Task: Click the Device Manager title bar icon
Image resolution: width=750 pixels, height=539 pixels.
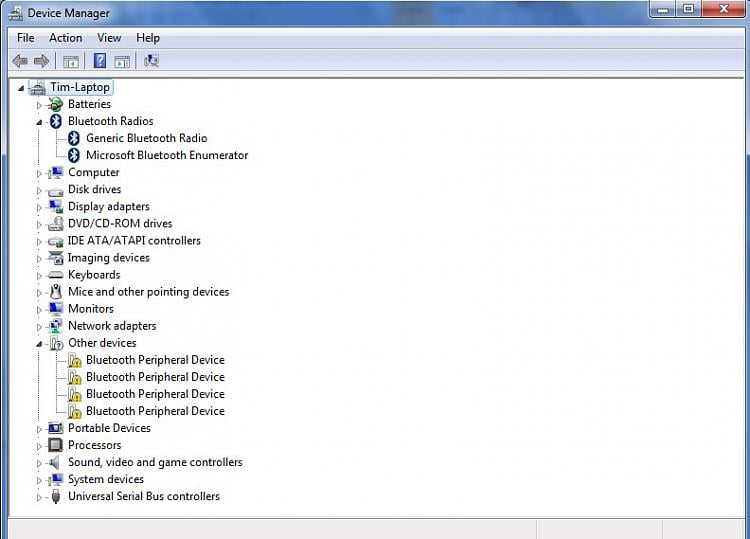Action: point(15,13)
